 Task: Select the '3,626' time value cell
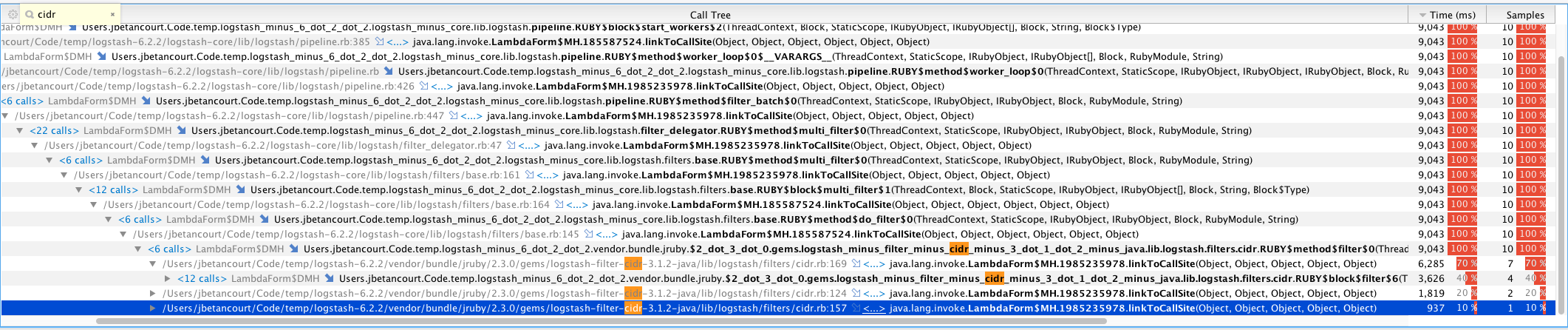tap(1431, 279)
